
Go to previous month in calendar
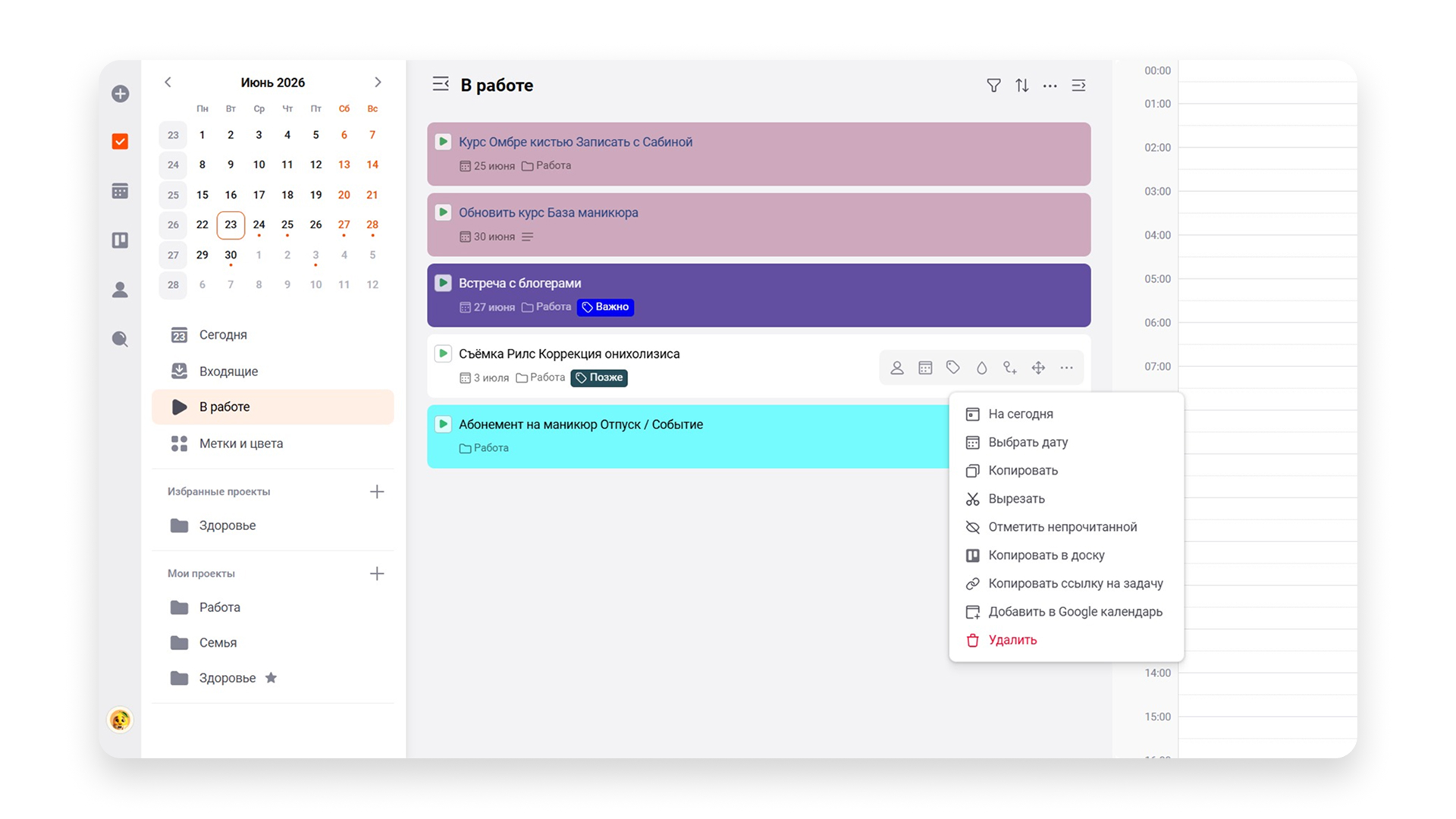click(x=168, y=82)
